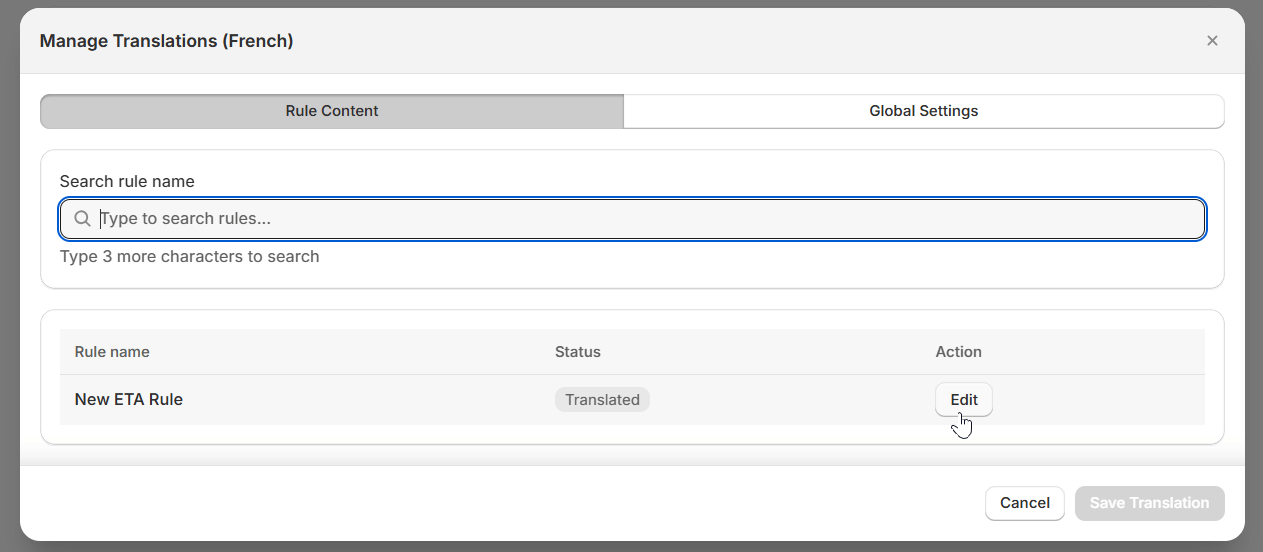Image resolution: width=1263 pixels, height=552 pixels.
Task: Open the Global Settings tab
Action: [x=923, y=111]
